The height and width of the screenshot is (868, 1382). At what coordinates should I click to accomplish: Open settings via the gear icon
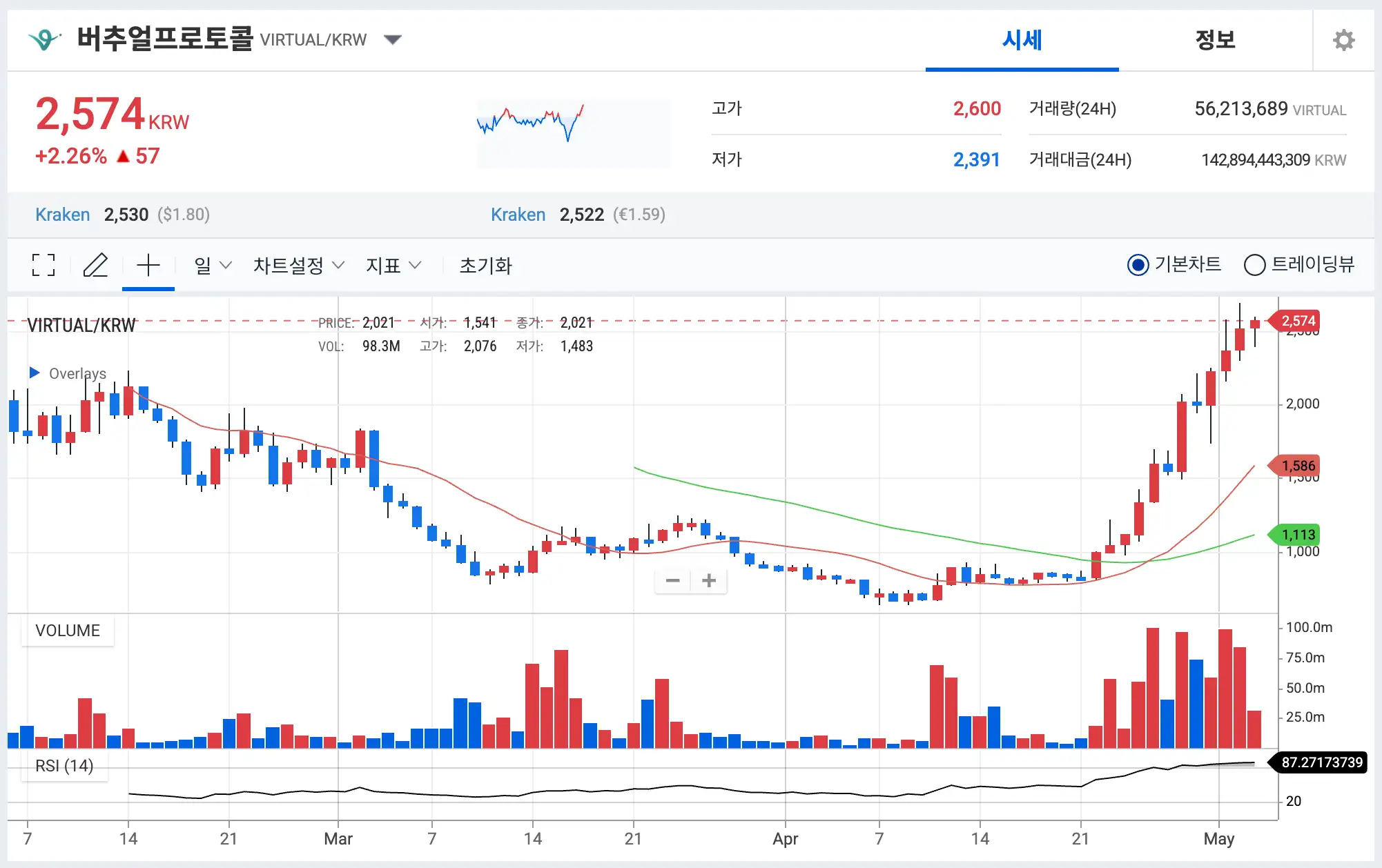(x=1343, y=40)
